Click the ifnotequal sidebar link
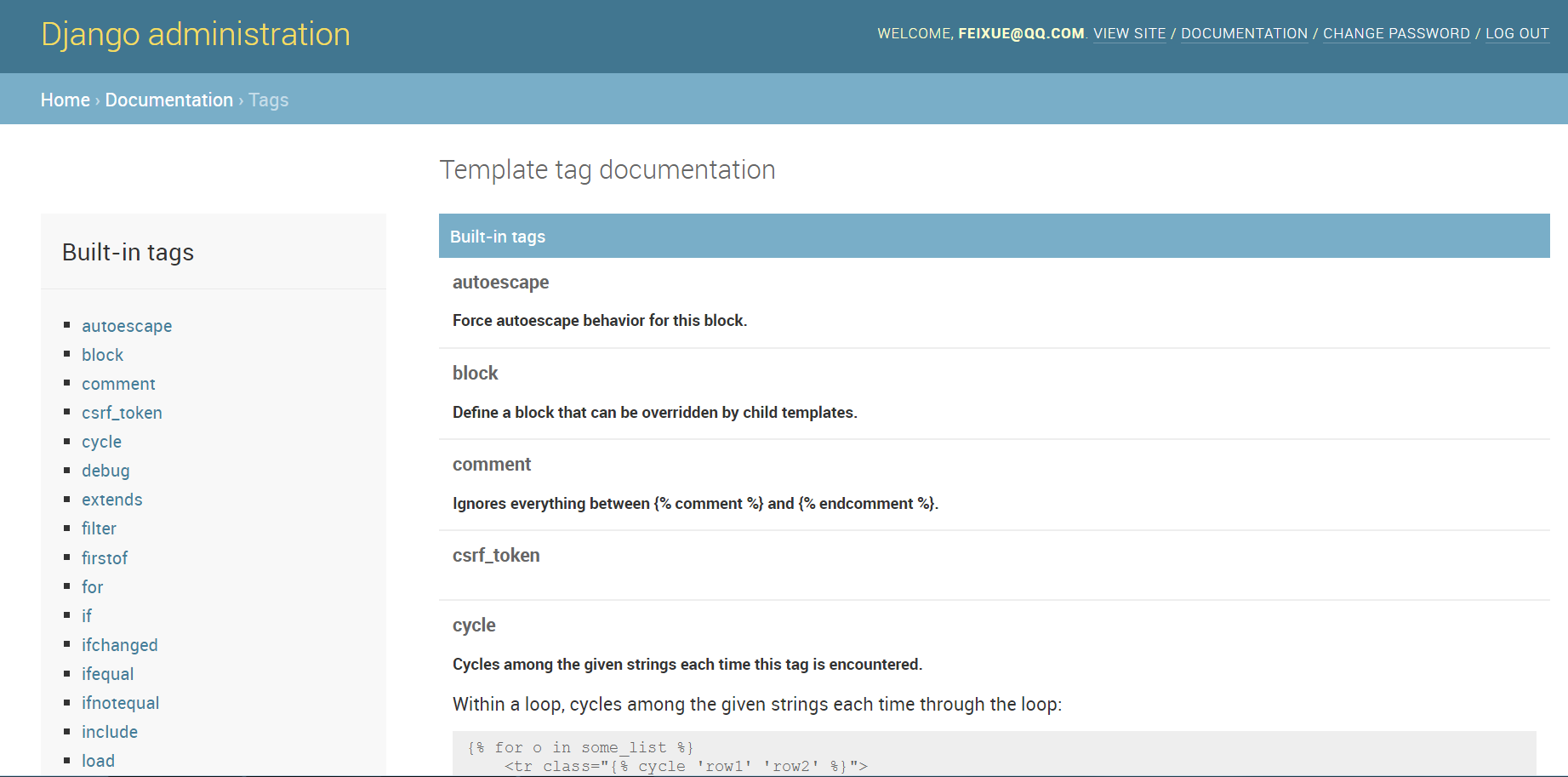The image size is (1568, 777). click(120, 703)
